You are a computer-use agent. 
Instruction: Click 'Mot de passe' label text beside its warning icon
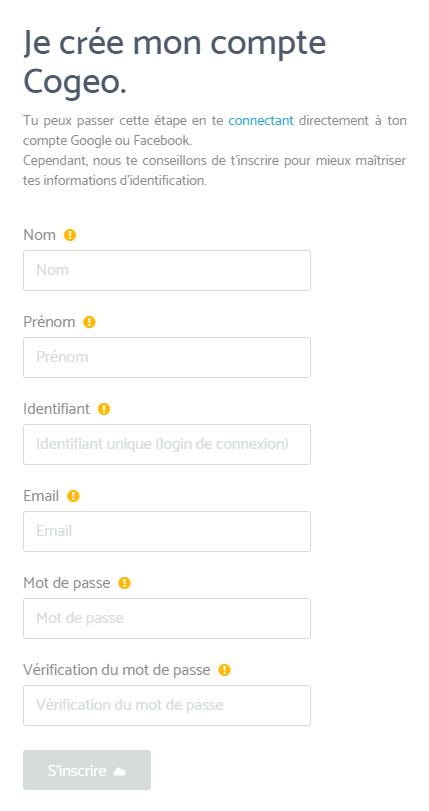click(67, 583)
